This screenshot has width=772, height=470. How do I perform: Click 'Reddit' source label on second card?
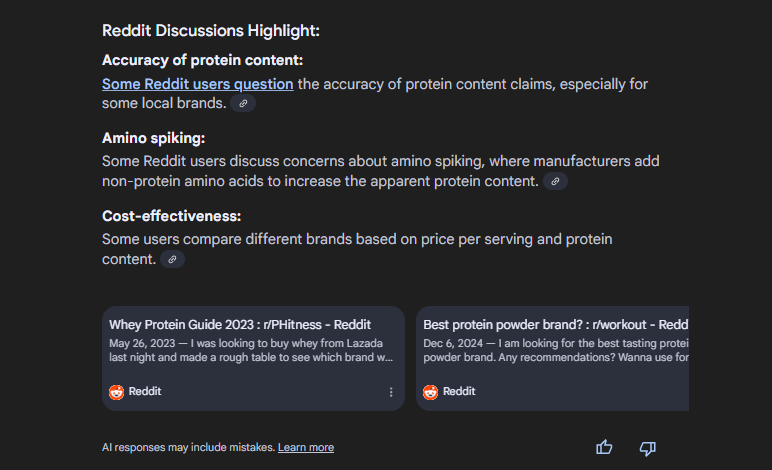pos(459,391)
